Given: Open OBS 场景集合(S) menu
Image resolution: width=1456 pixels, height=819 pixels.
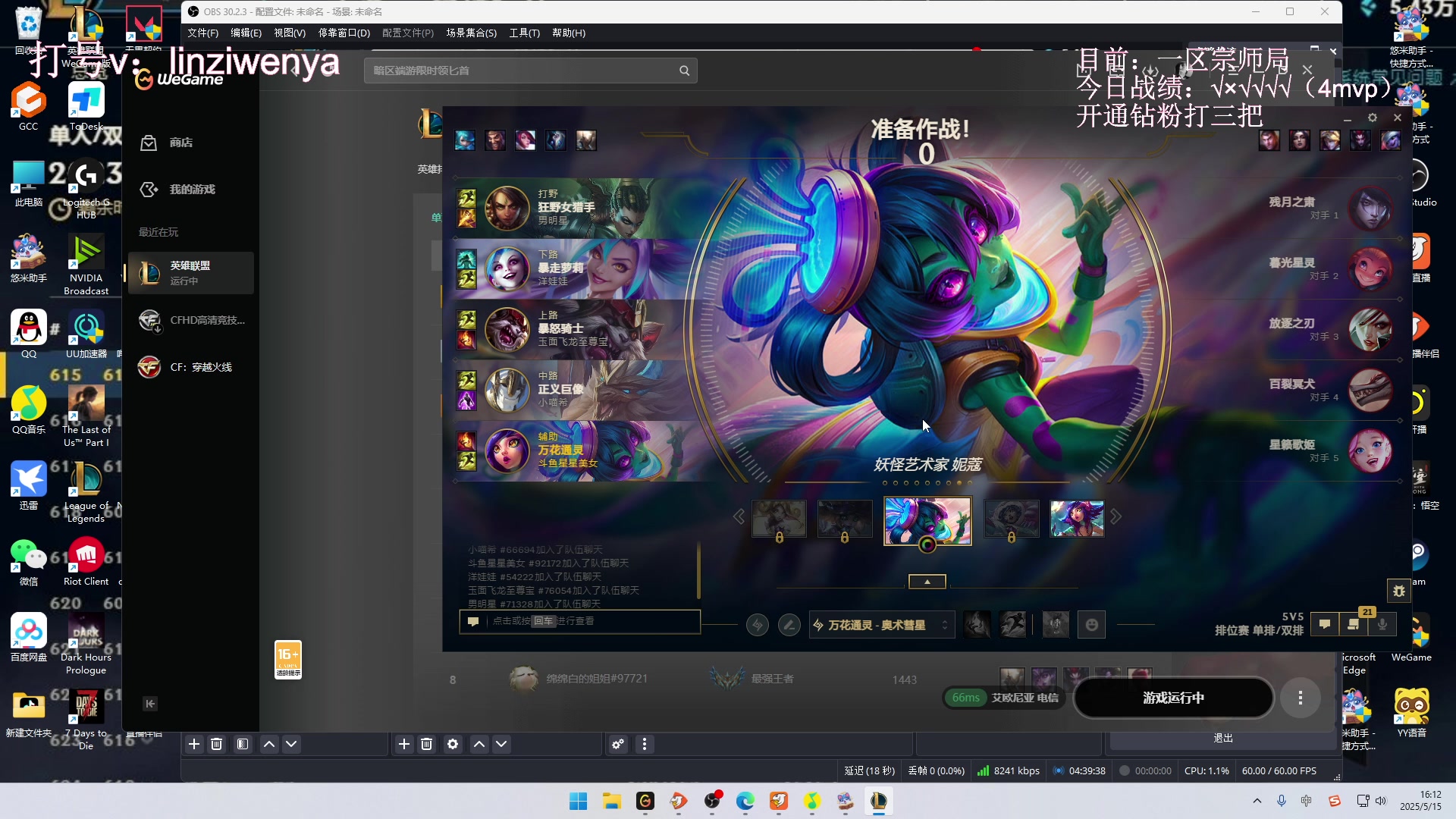Looking at the screenshot, I should pos(471,33).
